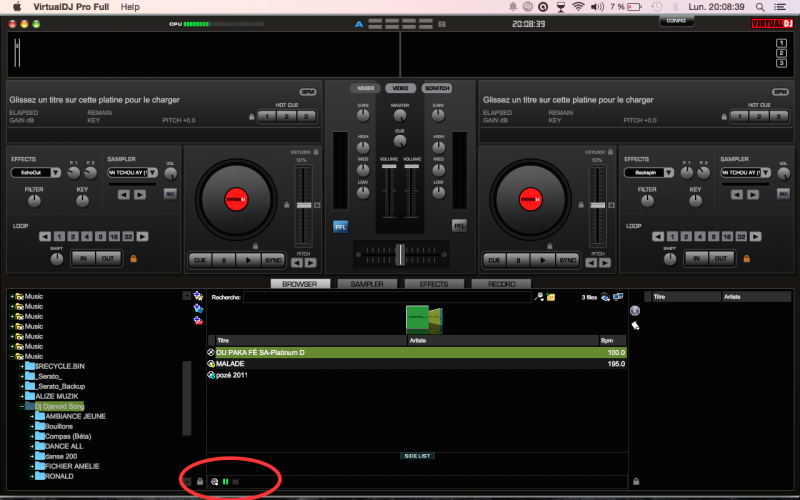Click the green pause icon in browser footer

coord(225,482)
